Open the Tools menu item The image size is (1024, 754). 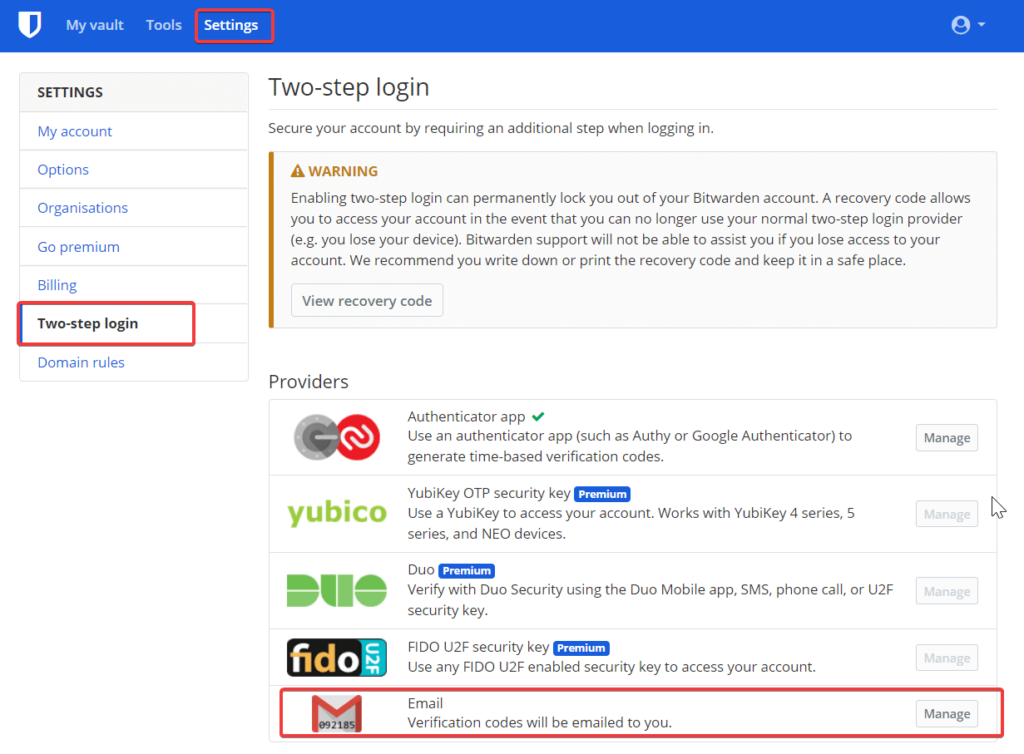(164, 25)
